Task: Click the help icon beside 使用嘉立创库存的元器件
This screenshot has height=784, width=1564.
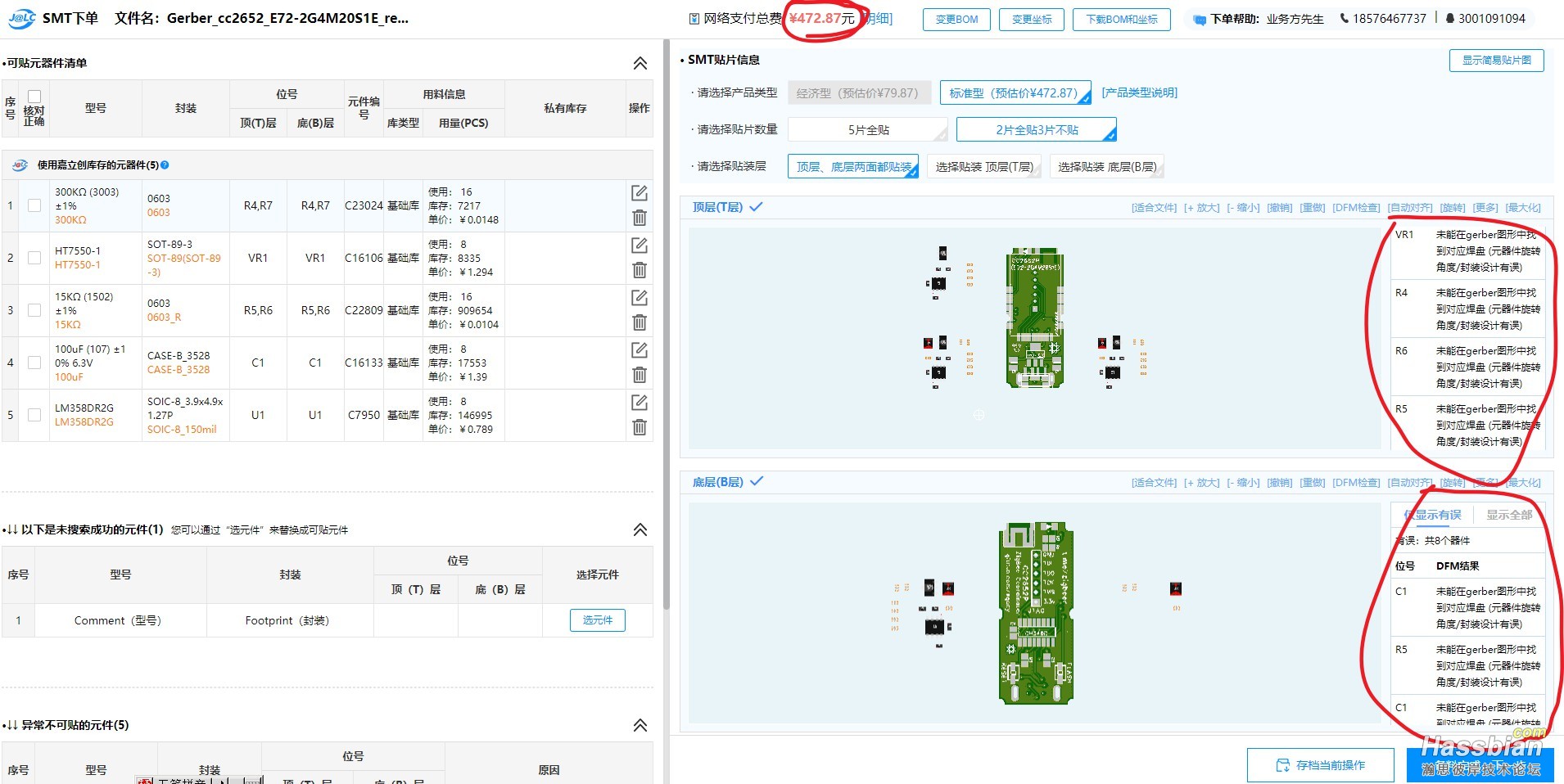Action: click(165, 165)
